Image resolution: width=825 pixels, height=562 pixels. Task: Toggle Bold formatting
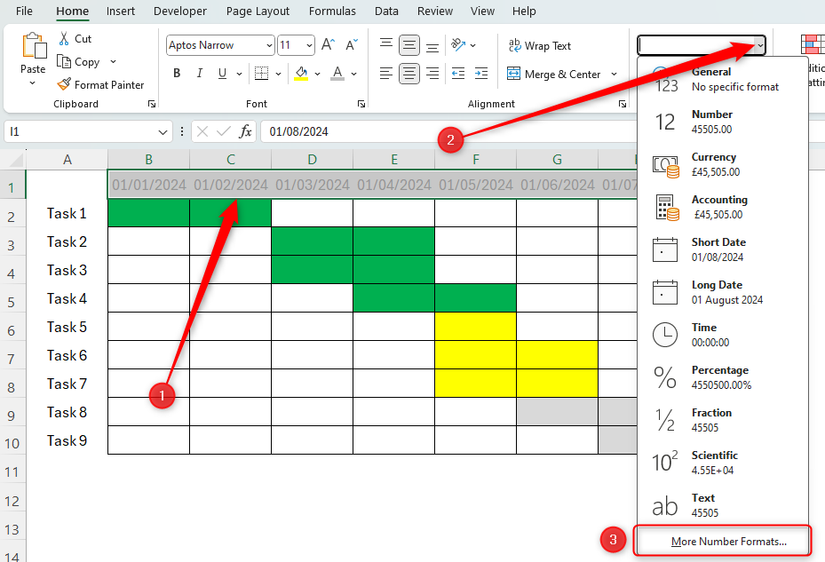(177, 73)
